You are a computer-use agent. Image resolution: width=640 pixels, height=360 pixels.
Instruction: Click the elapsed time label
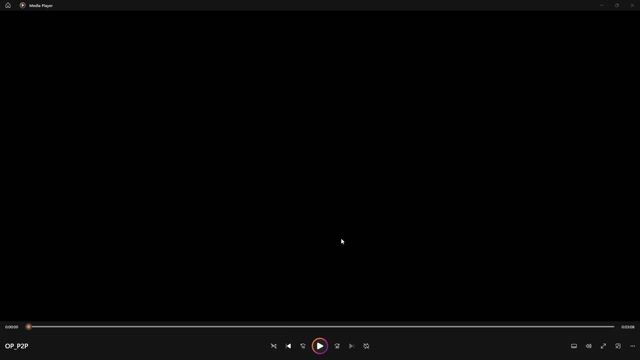11,327
